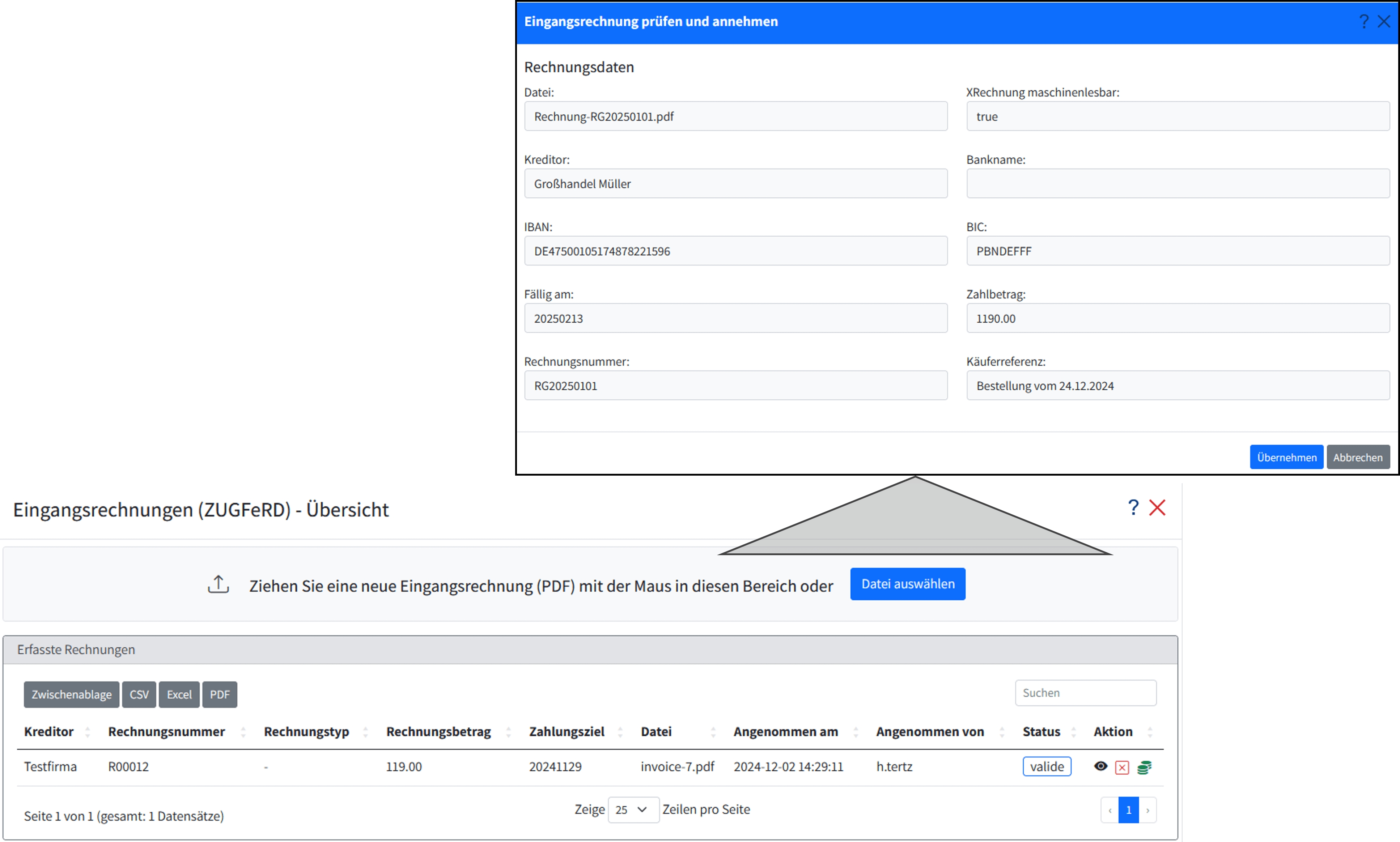Click the green coins payment icon
Image resolution: width=1400 pixels, height=842 pixels.
click(1144, 767)
